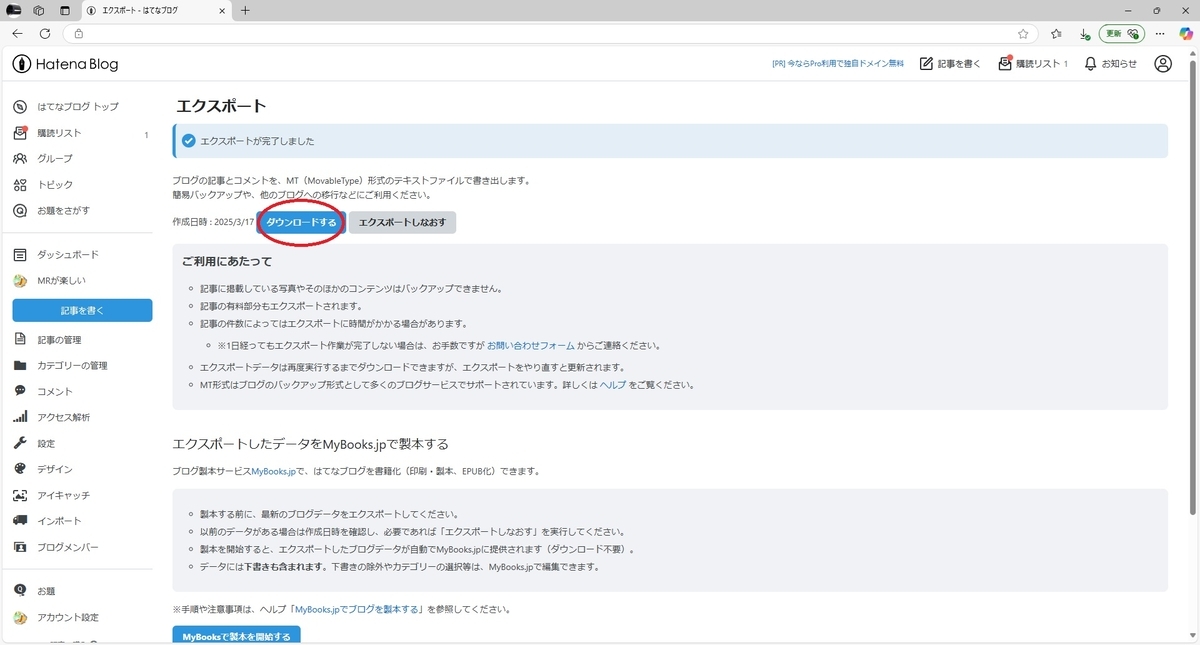Open new tab with plus icon
This screenshot has width=1200, height=645.
click(x=246, y=10)
